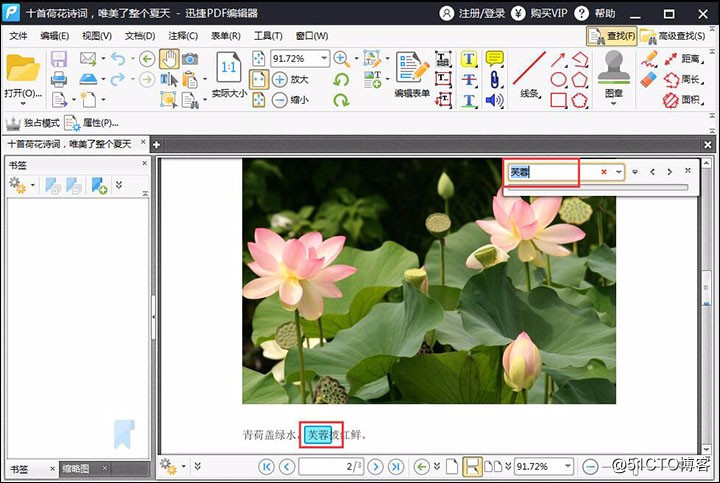Click the sticky note comment icon
The width and height of the screenshot is (720, 483).
[x=494, y=59]
